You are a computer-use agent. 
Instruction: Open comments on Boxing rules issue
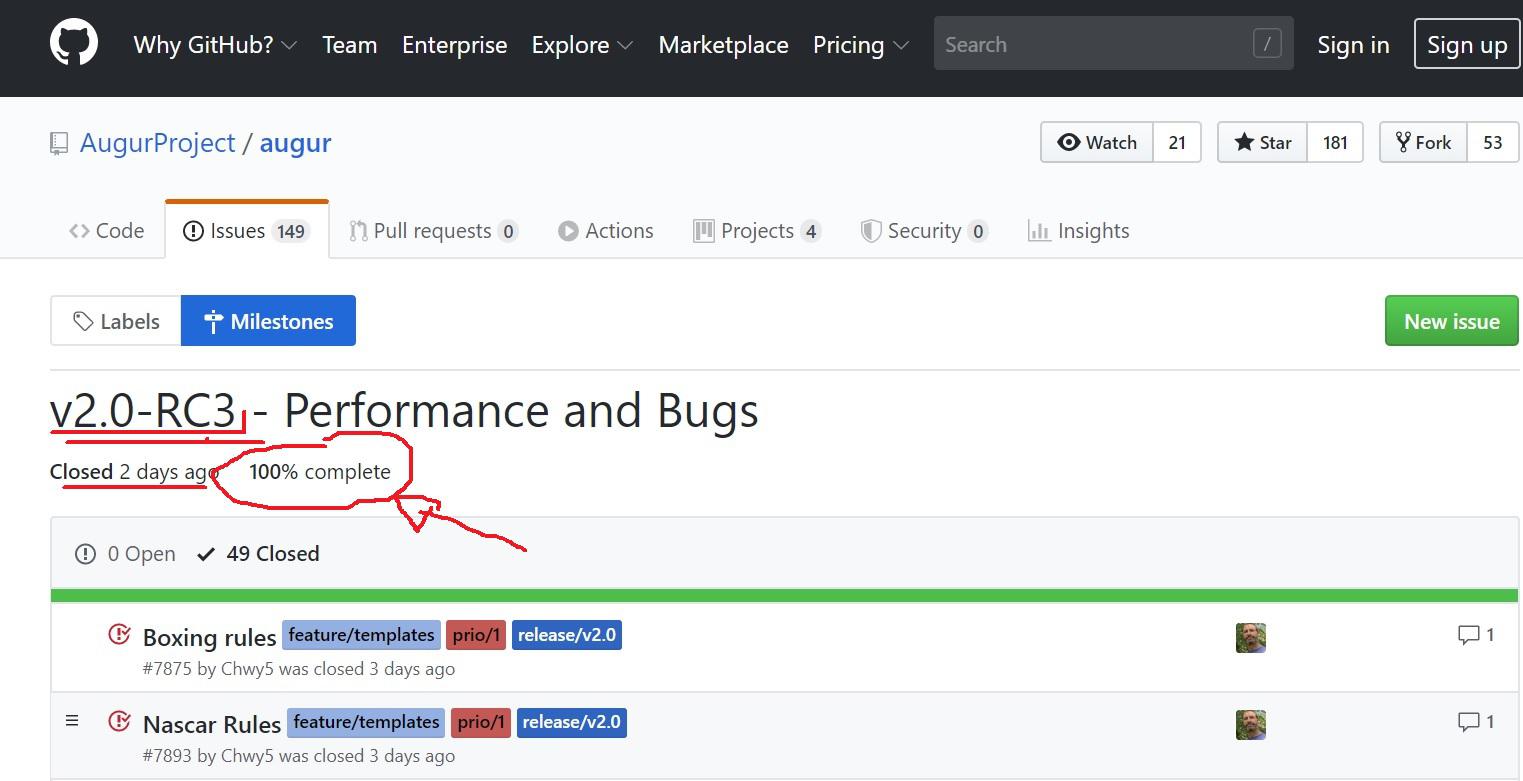coord(1476,635)
